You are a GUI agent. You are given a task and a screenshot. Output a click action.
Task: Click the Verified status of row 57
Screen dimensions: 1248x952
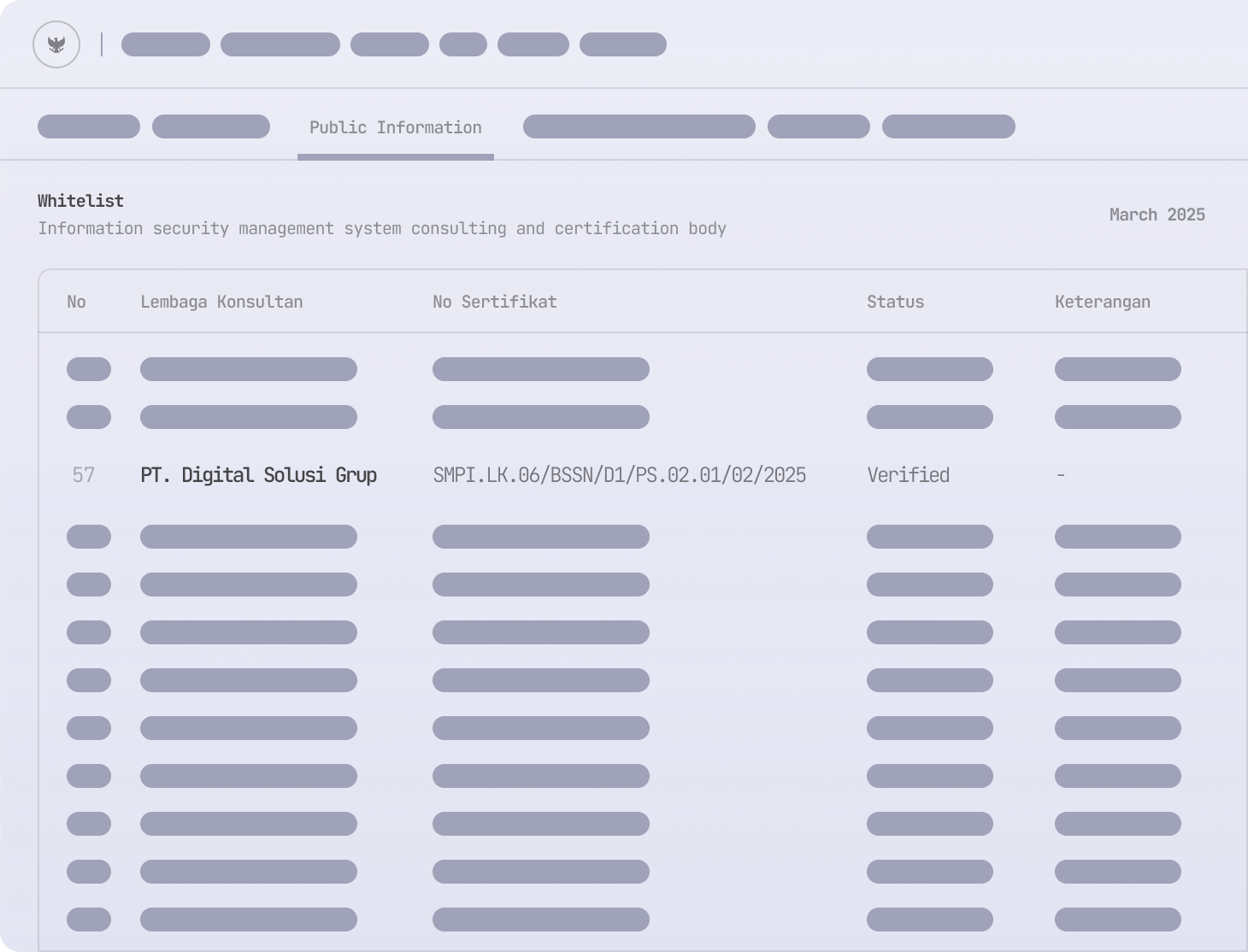click(x=908, y=475)
